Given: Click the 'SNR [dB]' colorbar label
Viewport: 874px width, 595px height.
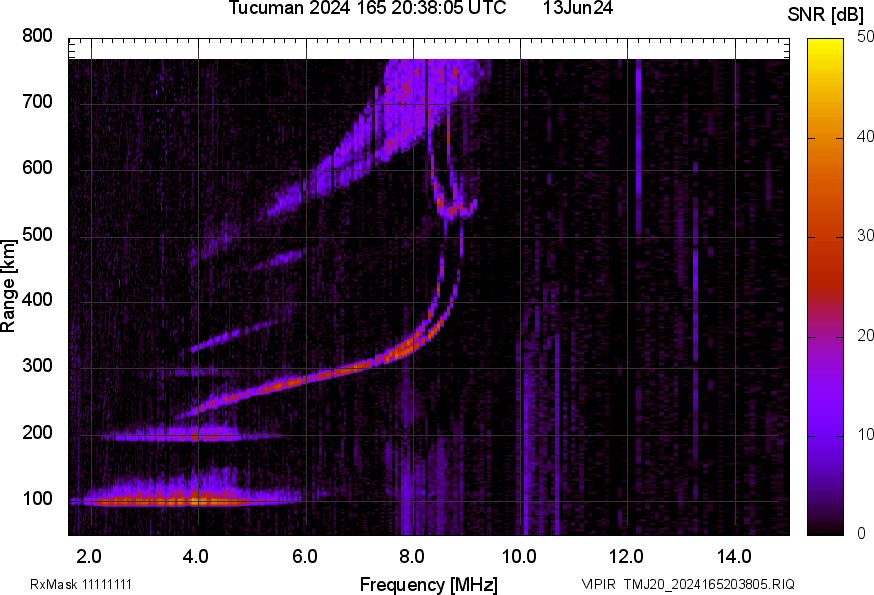Looking at the screenshot, I should (825, 14).
